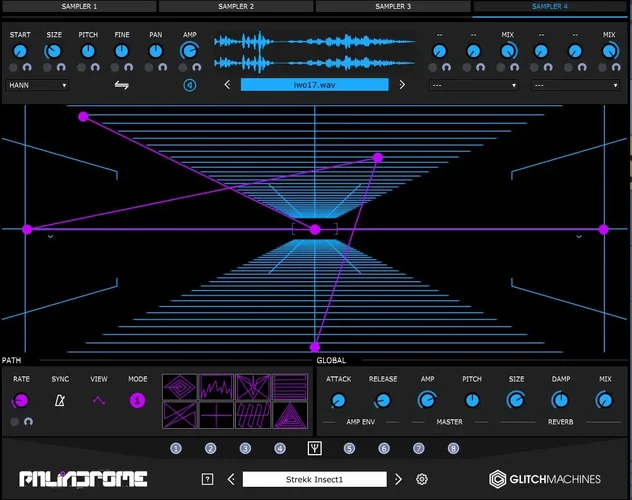Go to previous preset arrow

pyautogui.click(x=231, y=479)
